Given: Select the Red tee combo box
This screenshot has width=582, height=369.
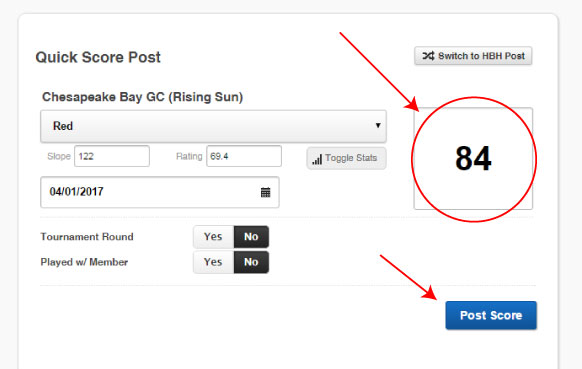Looking at the screenshot, I should point(213,126).
